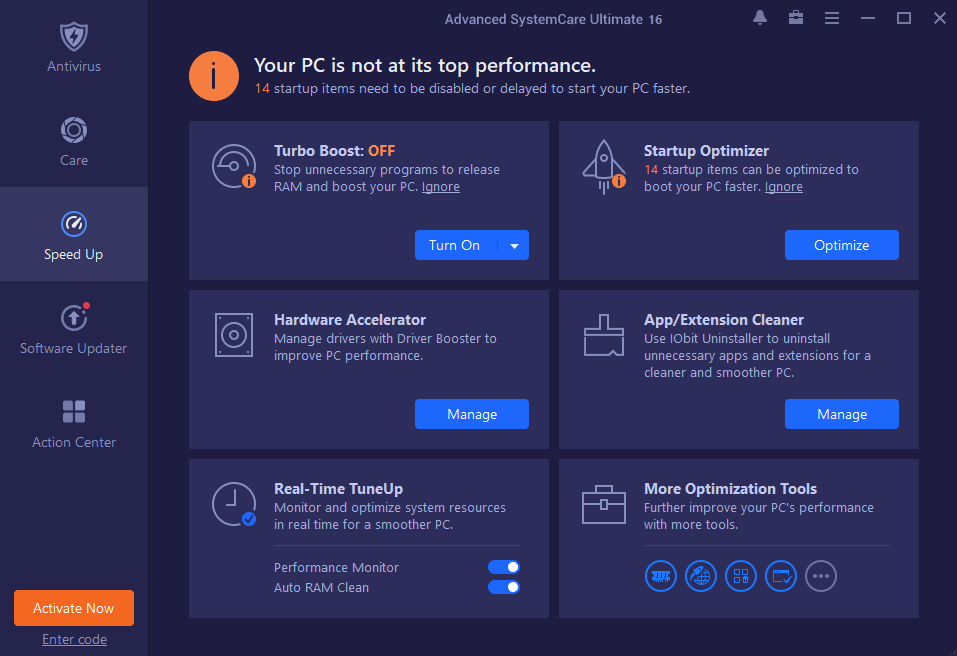Viewport: 957px width, 656px height.
Task: Click the Activate Now button
Action: [x=74, y=608]
